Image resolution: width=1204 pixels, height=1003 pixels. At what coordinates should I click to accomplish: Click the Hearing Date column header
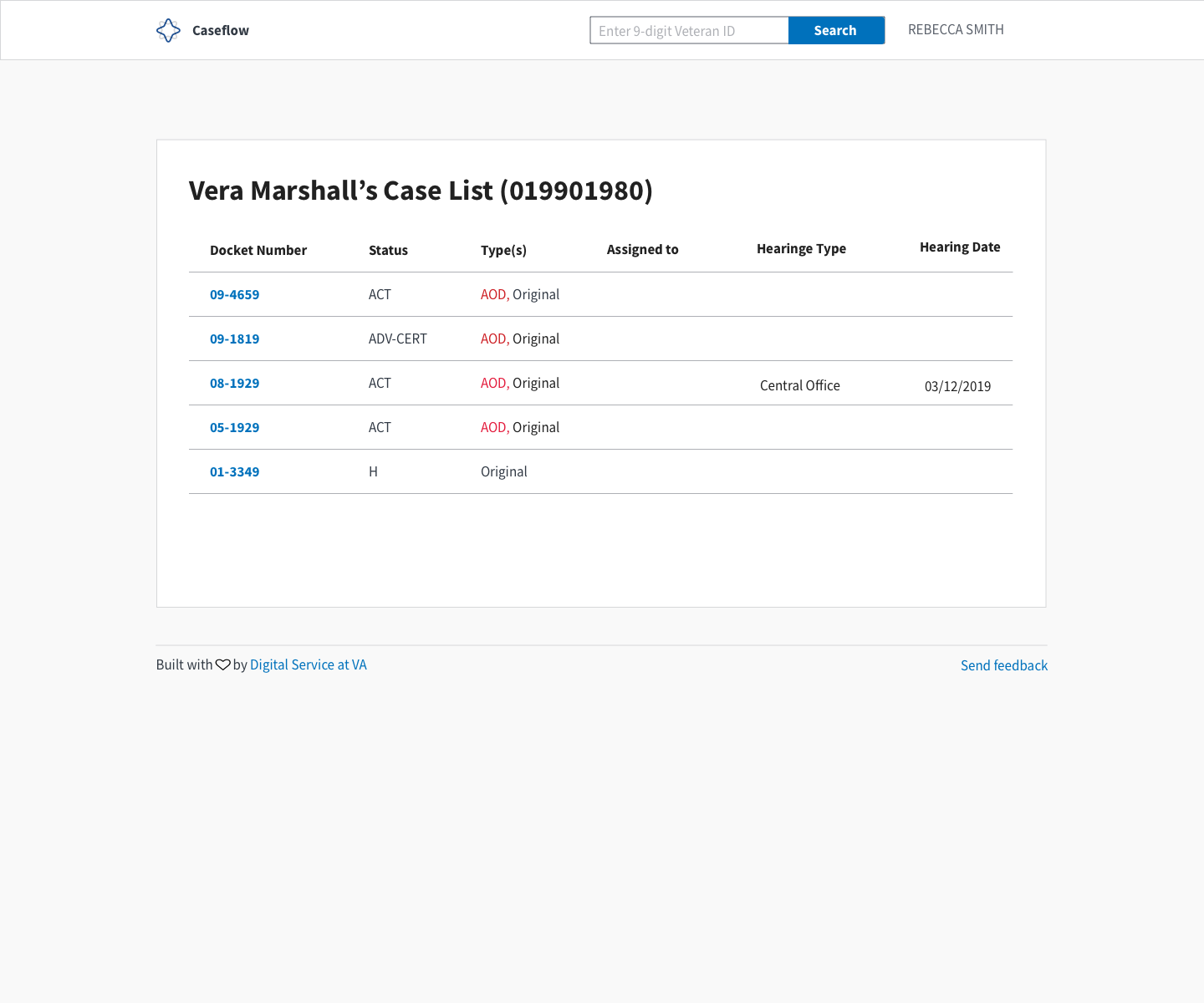(x=960, y=247)
